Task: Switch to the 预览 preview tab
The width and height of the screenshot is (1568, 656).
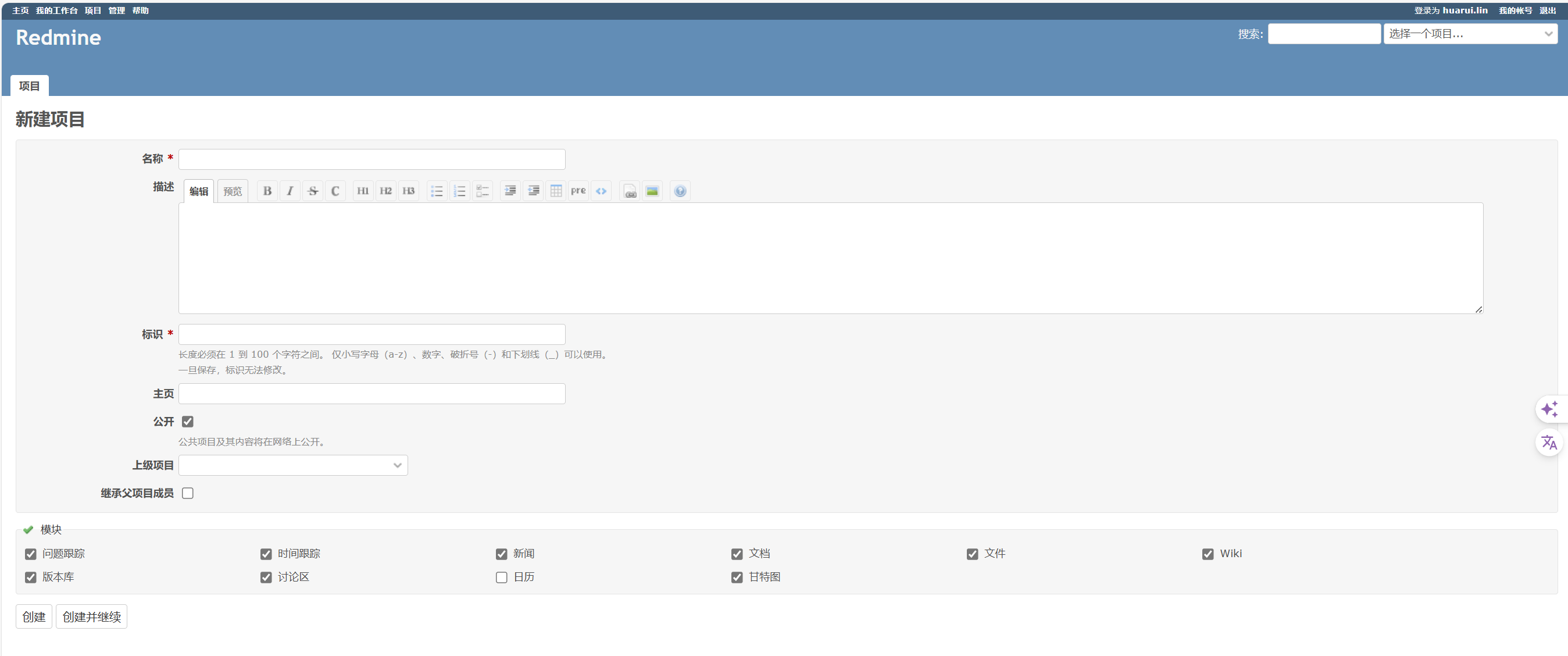Action: pos(233,191)
